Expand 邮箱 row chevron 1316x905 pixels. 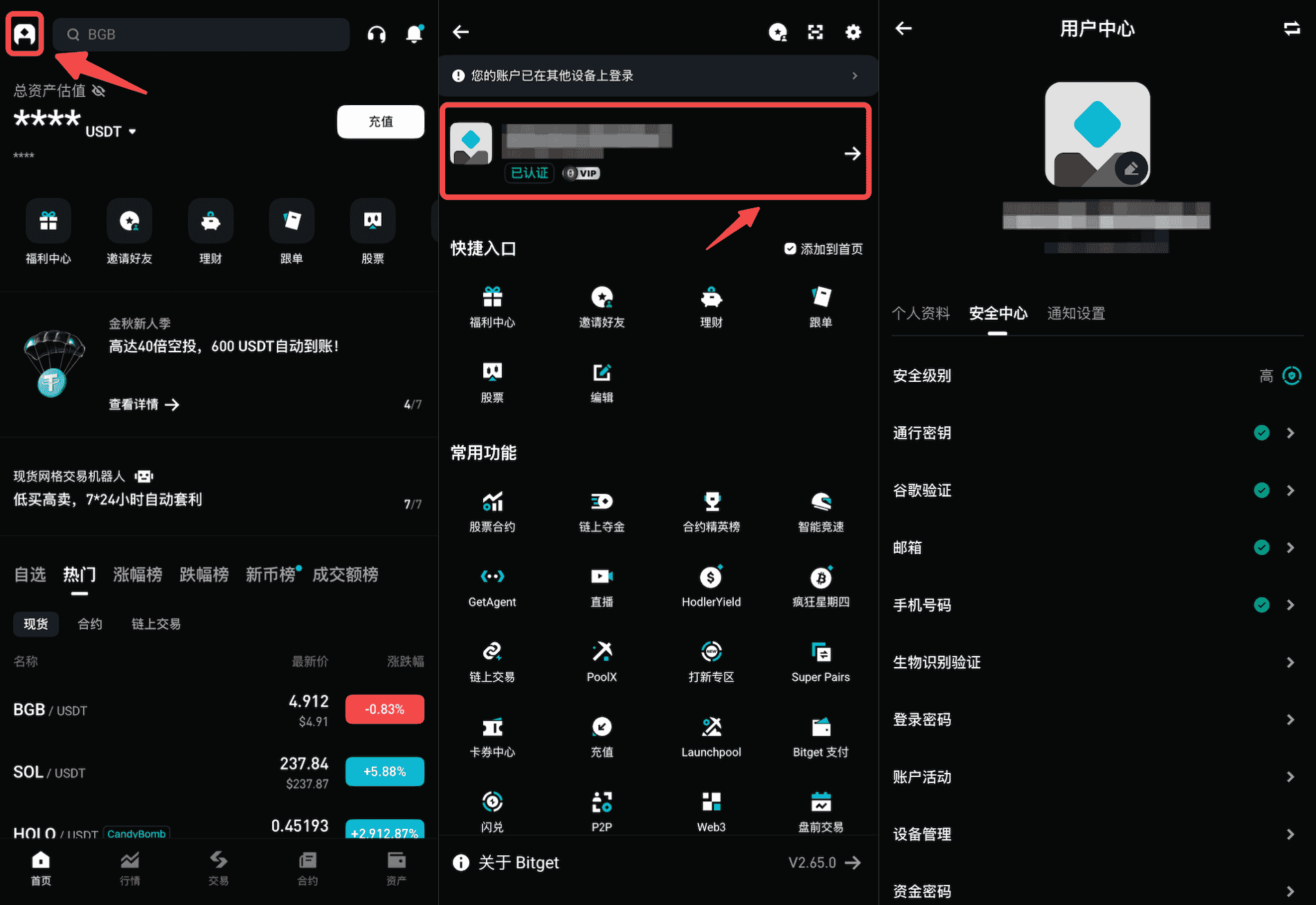[x=1290, y=548]
